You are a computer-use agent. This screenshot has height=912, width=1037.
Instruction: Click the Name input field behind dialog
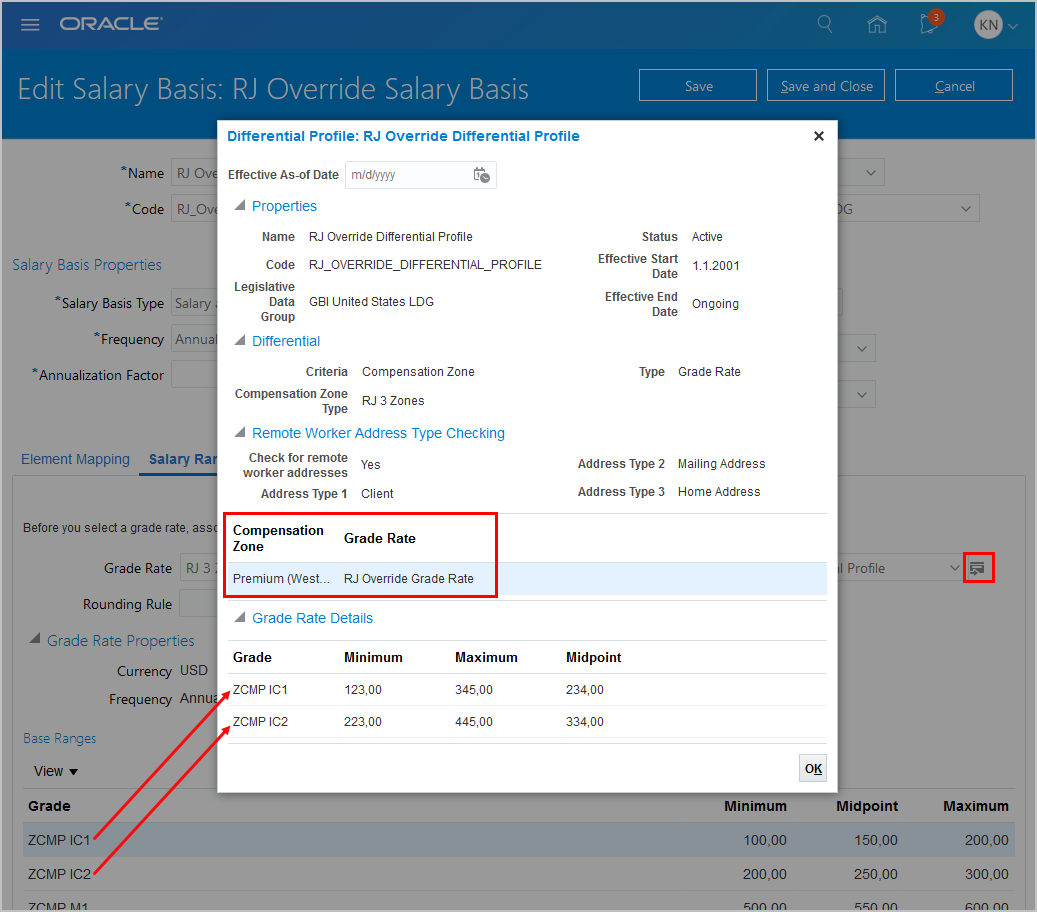[x=194, y=173]
